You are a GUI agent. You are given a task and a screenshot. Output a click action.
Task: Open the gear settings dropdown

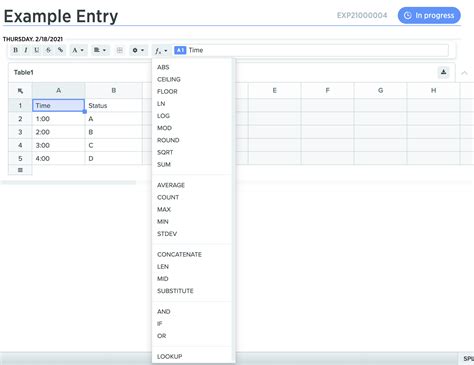tap(138, 50)
